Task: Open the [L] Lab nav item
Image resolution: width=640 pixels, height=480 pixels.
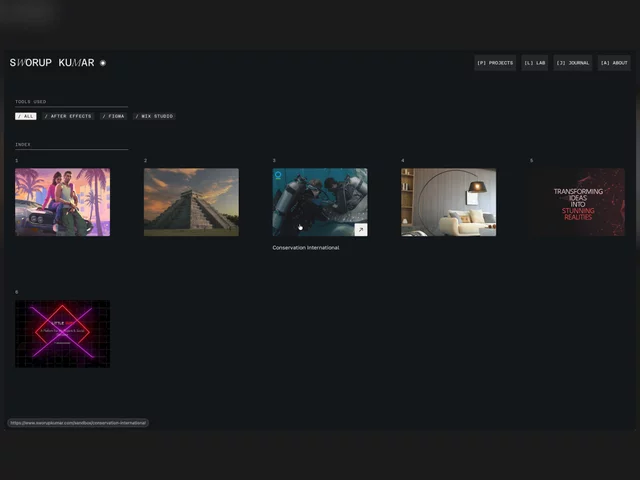Action: 535,63
